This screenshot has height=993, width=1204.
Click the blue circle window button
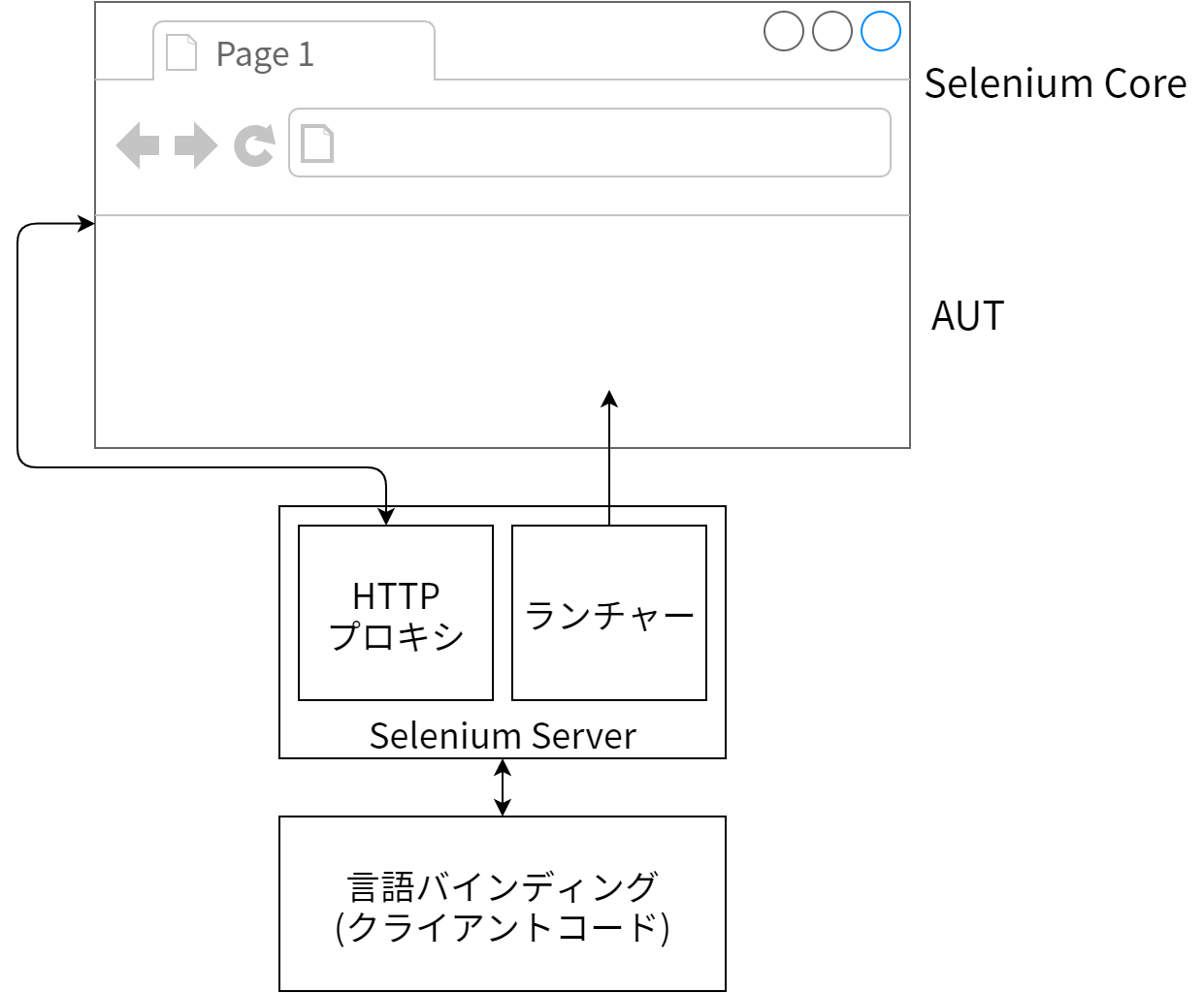[x=880, y=31]
